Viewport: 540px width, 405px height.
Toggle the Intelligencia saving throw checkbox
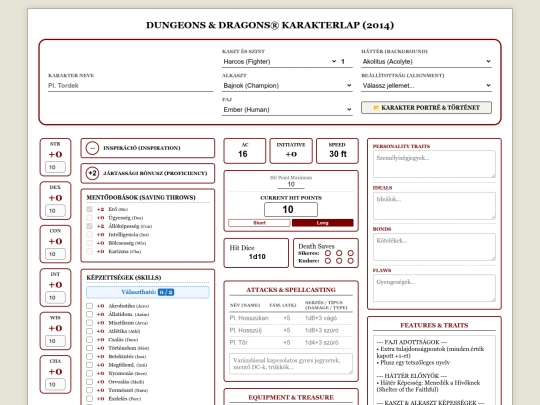tap(90, 235)
